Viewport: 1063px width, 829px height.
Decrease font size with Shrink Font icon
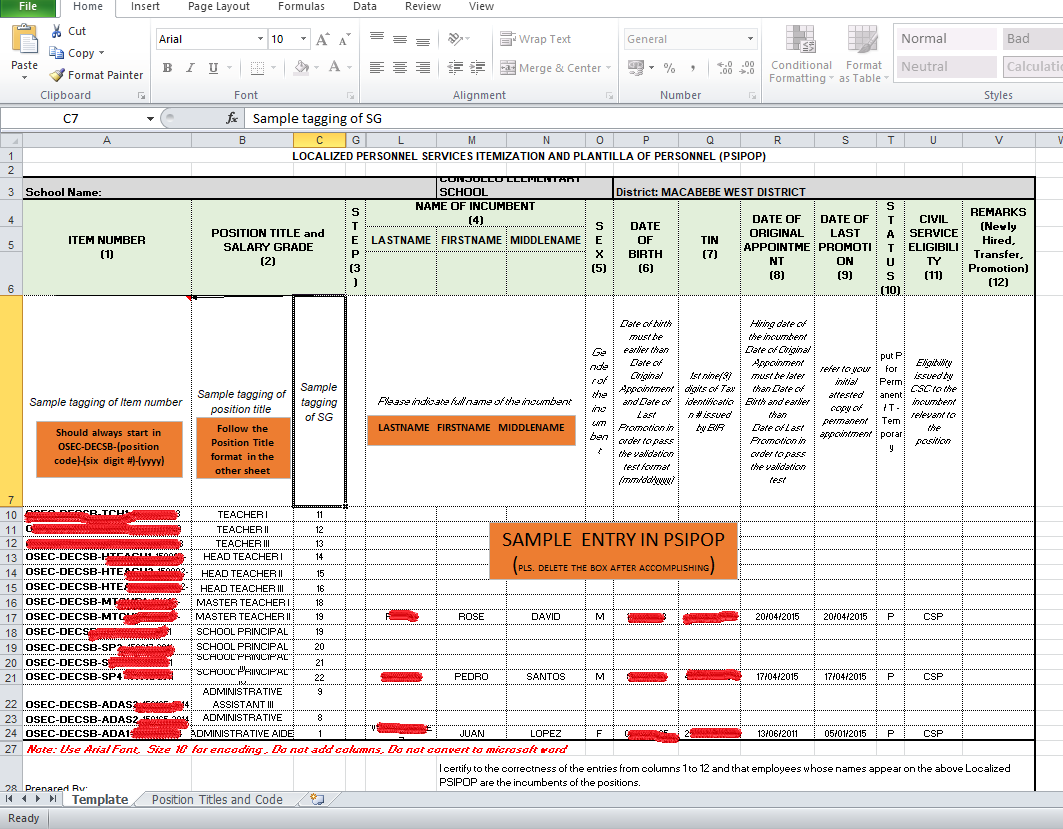coord(344,39)
